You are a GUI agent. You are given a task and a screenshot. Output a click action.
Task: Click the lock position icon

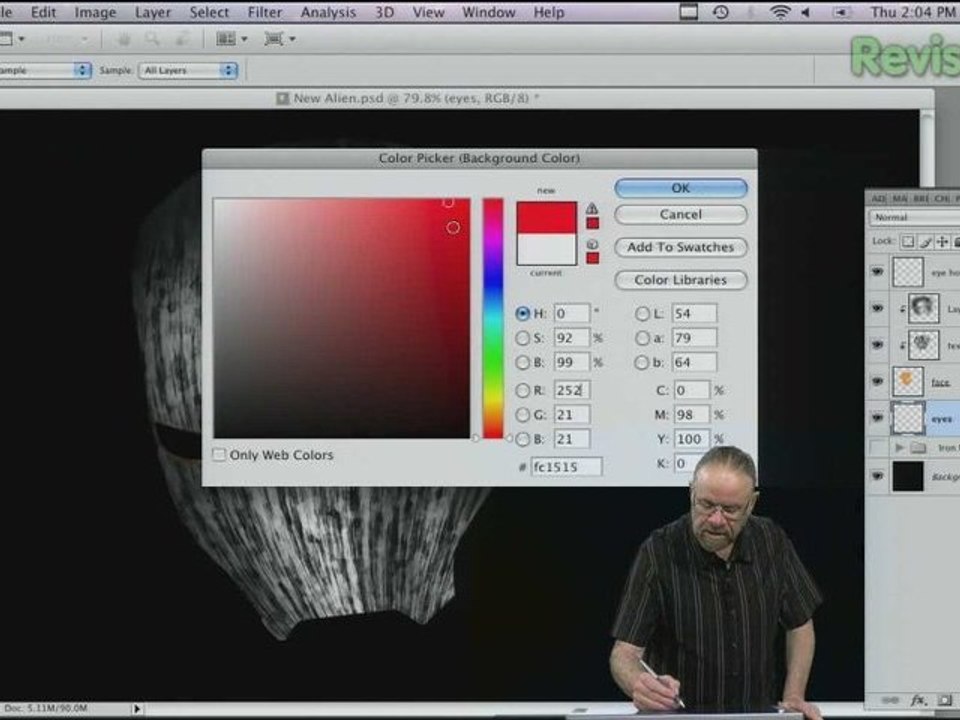(942, 242)
